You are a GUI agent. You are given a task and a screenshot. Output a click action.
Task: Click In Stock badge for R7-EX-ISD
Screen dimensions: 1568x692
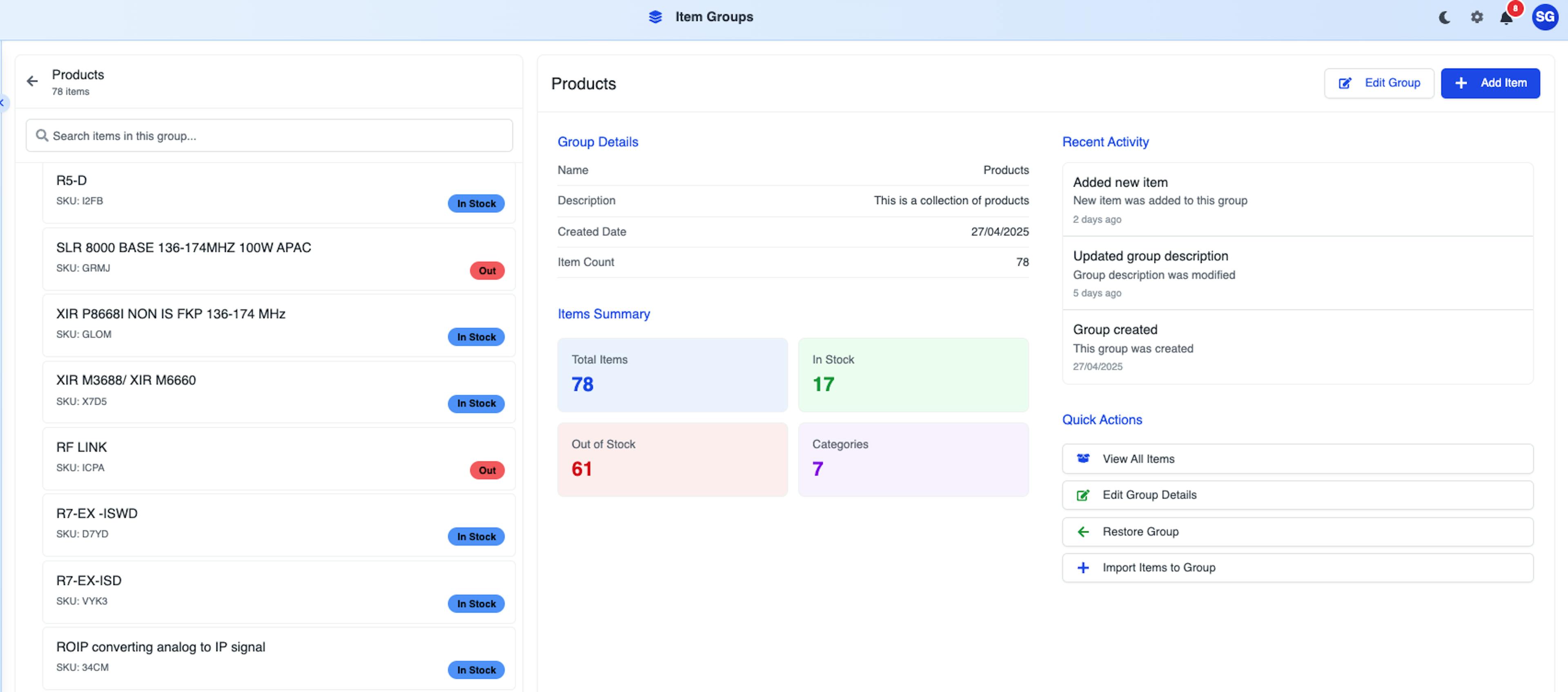point(476,604)
